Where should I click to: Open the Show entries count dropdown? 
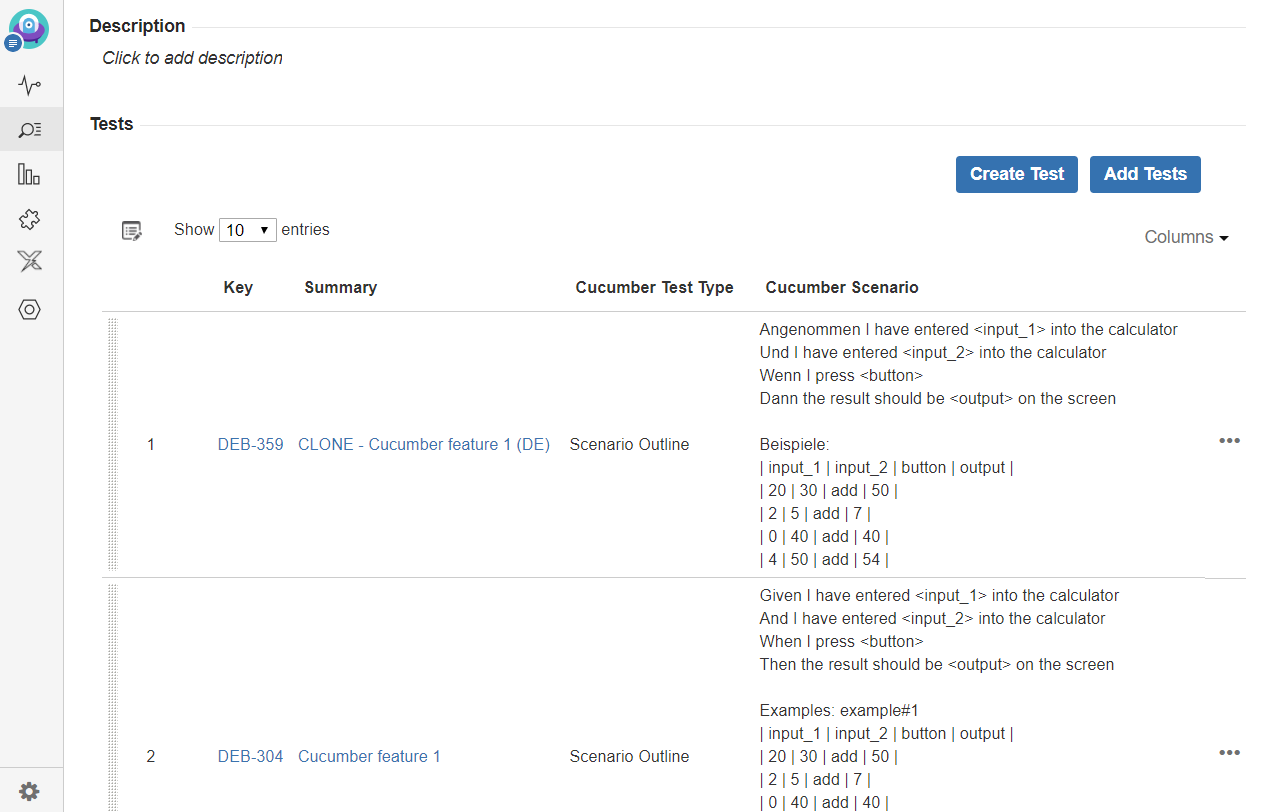(248, 230)
